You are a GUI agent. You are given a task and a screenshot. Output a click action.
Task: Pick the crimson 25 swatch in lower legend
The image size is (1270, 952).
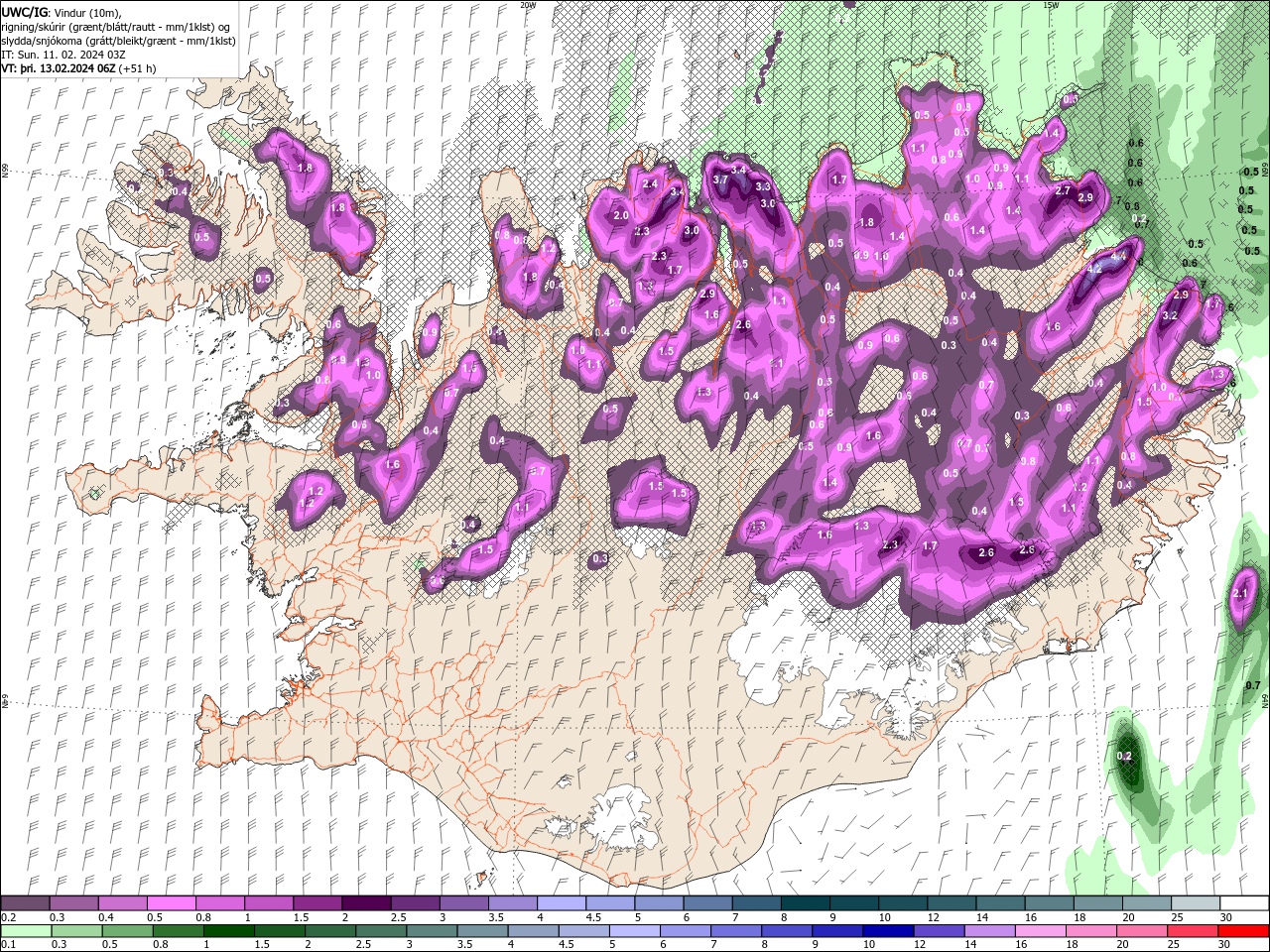[x=1193, y=931]
